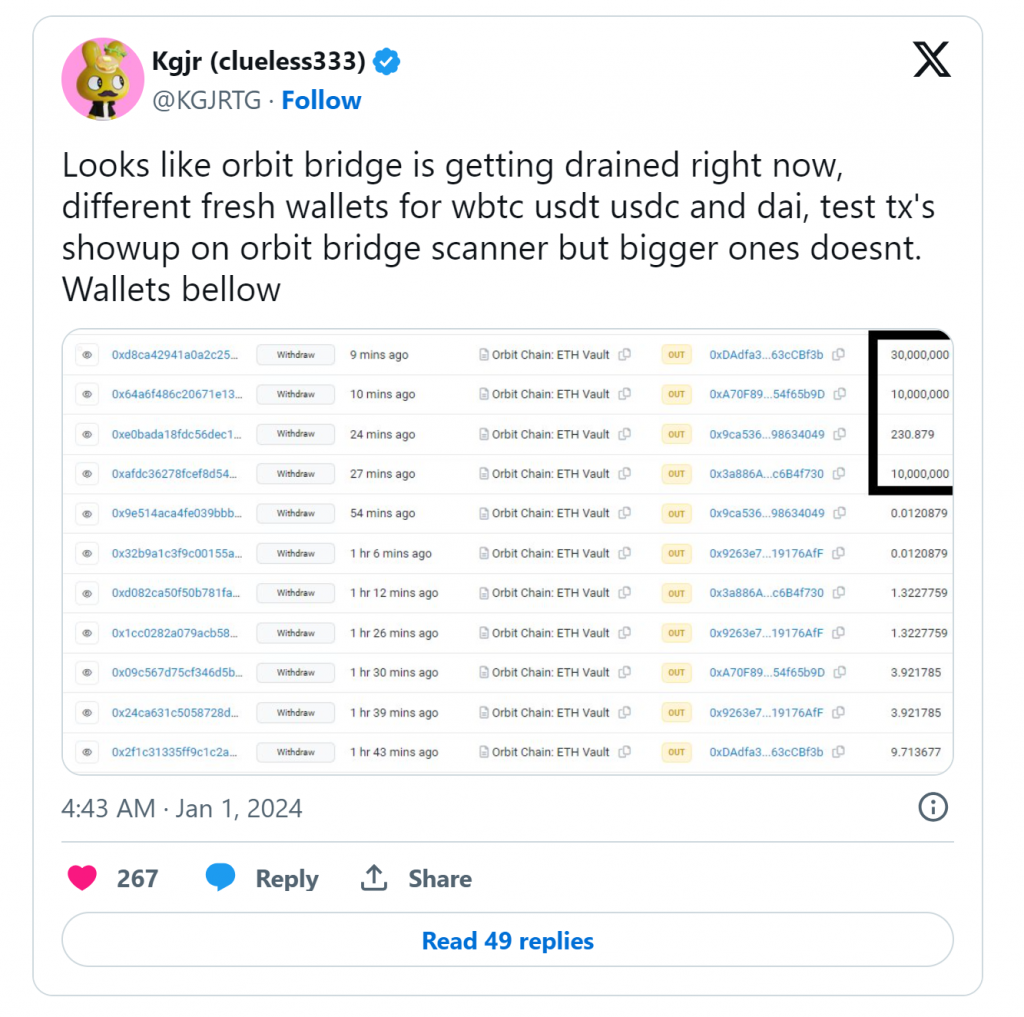
Task: Open the Kgjr profile avatar
Action: pyautogui.click(x=103, y=80)
